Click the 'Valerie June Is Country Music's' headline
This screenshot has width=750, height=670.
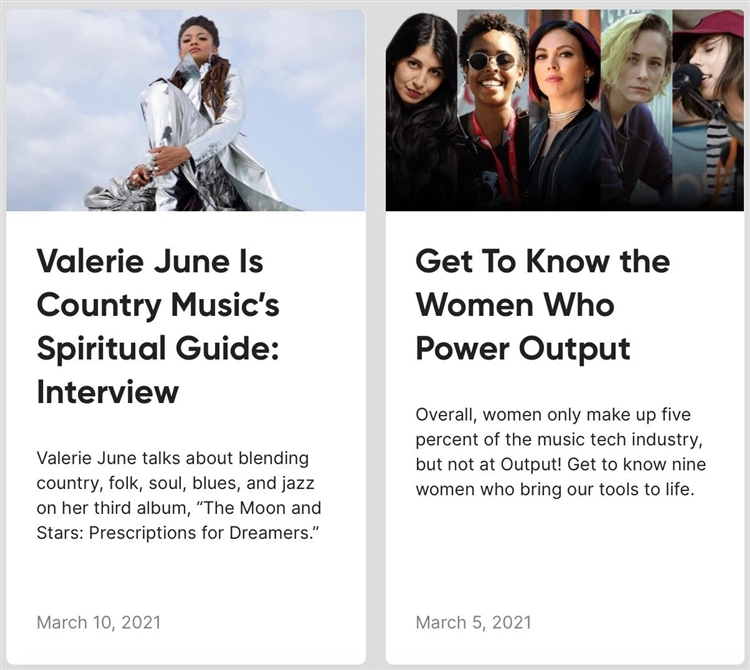tap(157, 283)
